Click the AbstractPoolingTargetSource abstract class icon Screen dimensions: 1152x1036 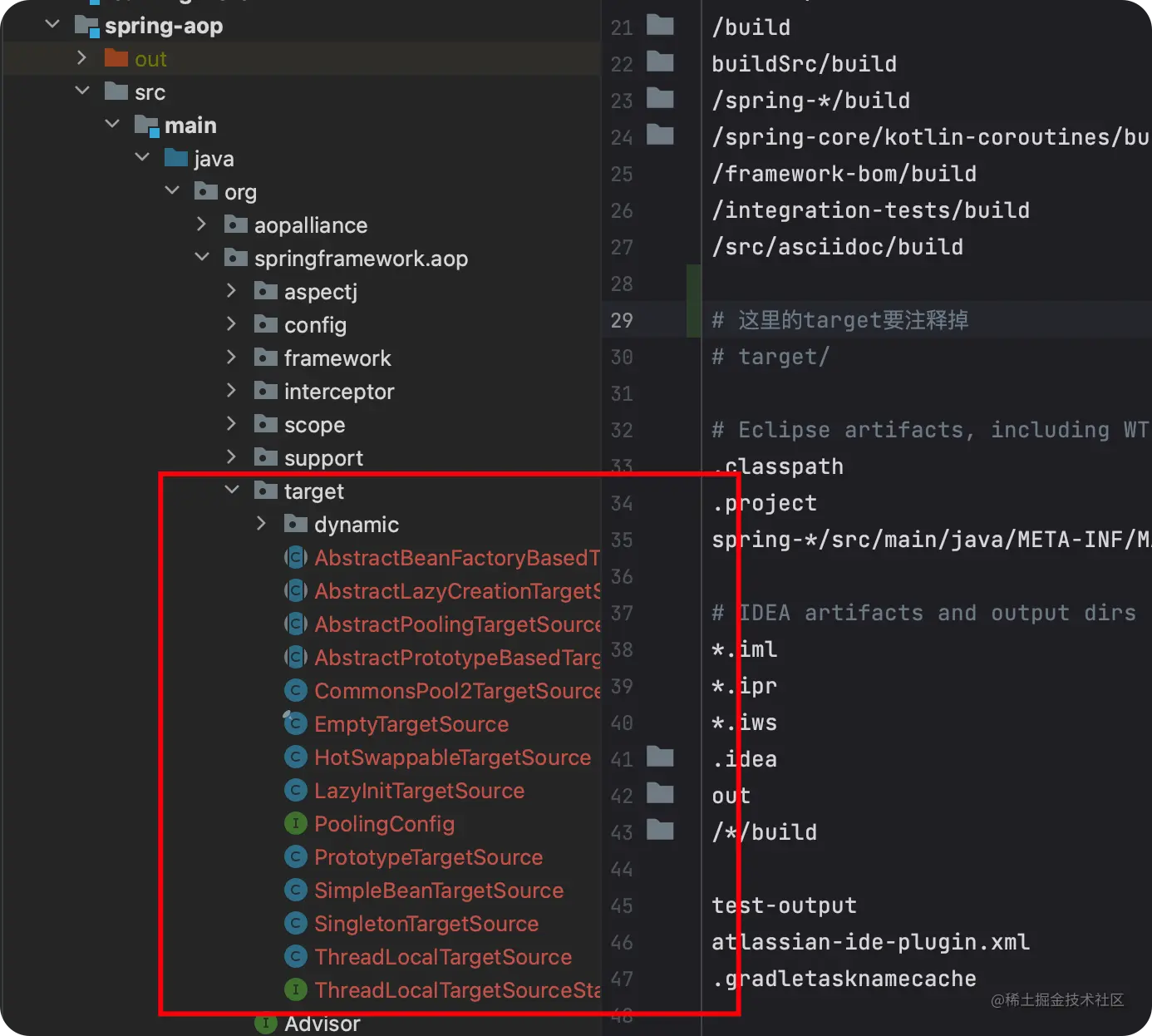296,624
